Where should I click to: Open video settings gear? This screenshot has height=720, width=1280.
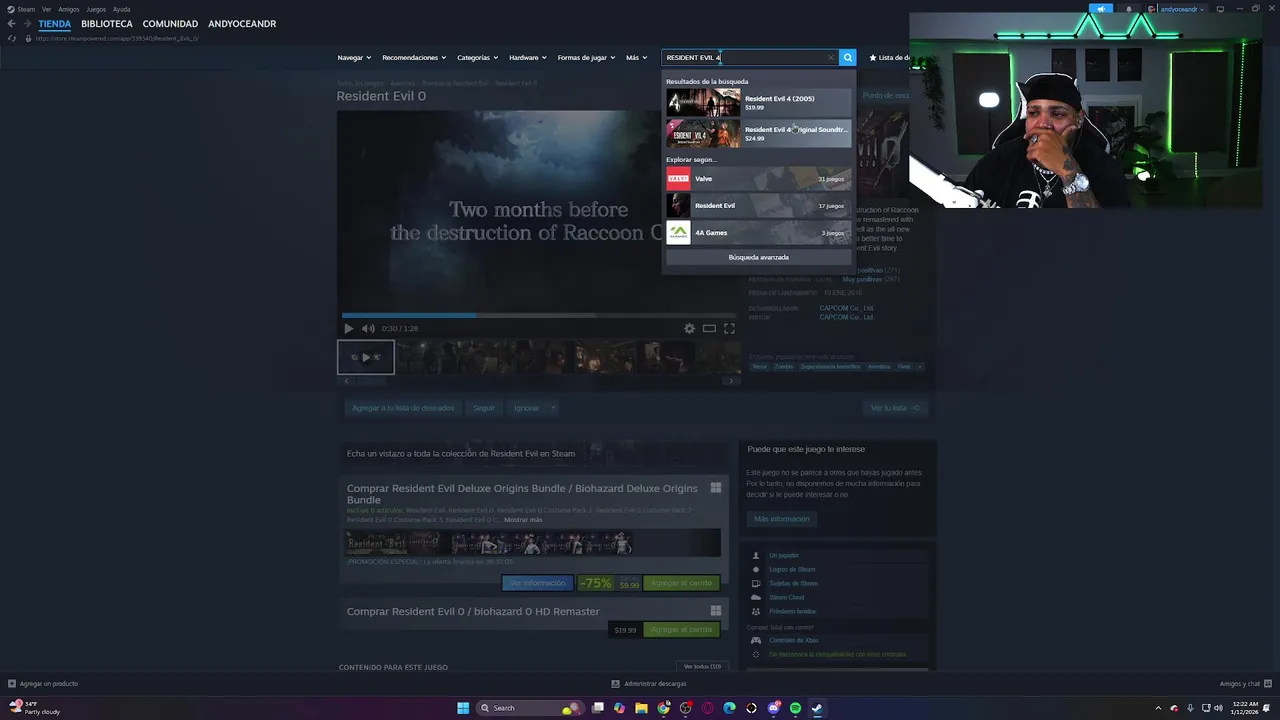[x=689, y=328]
